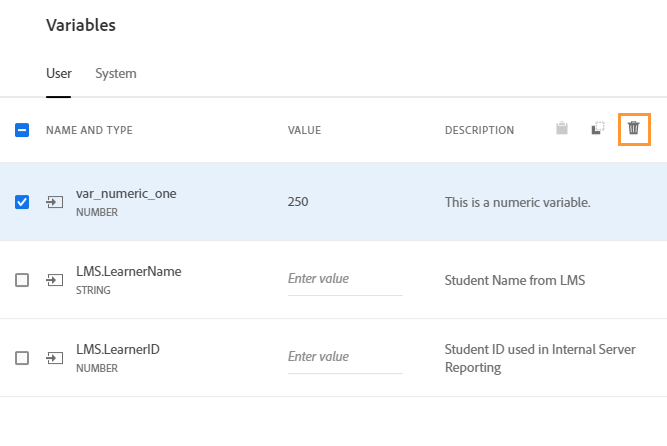Toggle the select-all header checkbox

22,130
